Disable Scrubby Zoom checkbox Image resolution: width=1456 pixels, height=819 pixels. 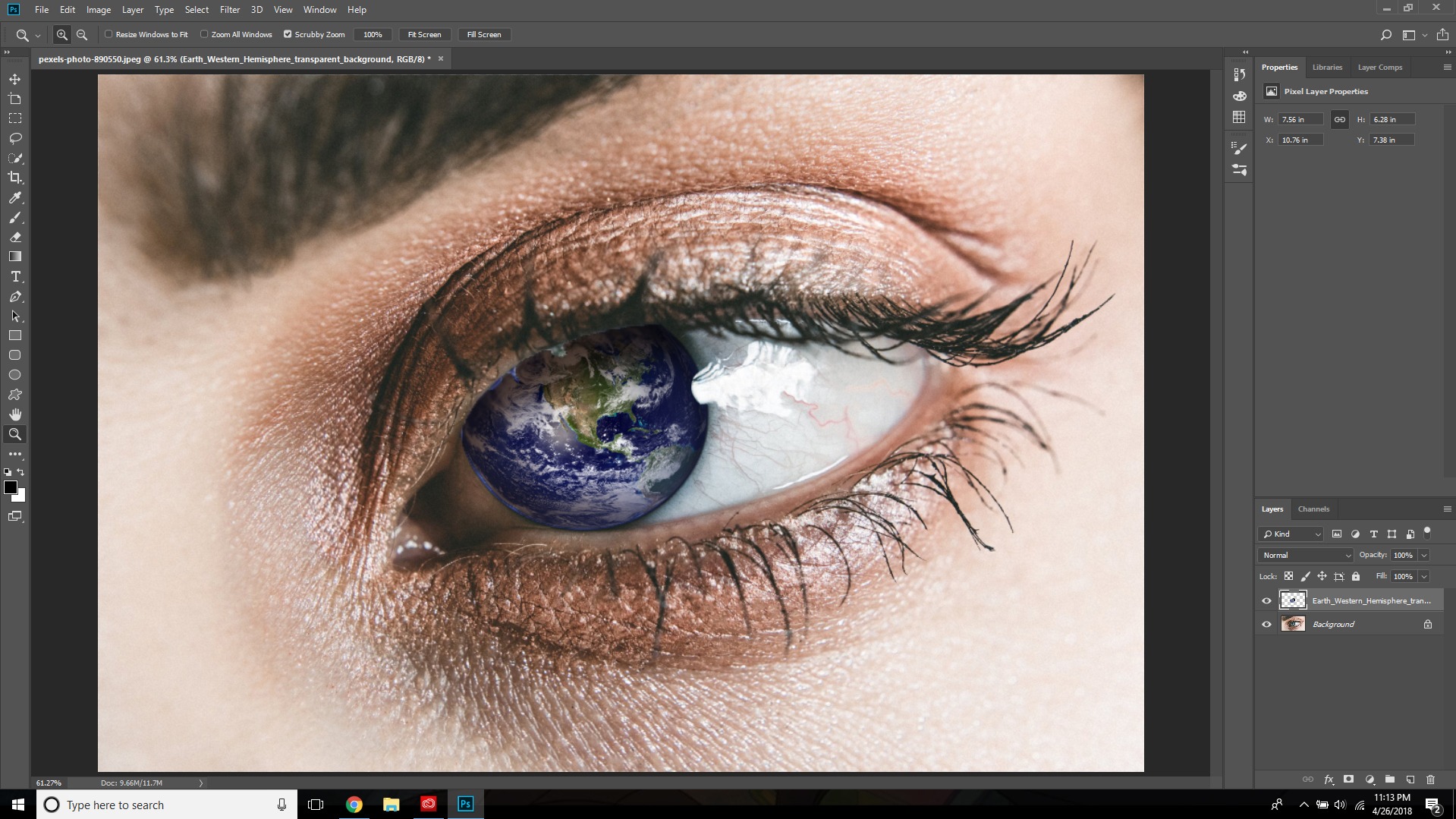point(288,34)
